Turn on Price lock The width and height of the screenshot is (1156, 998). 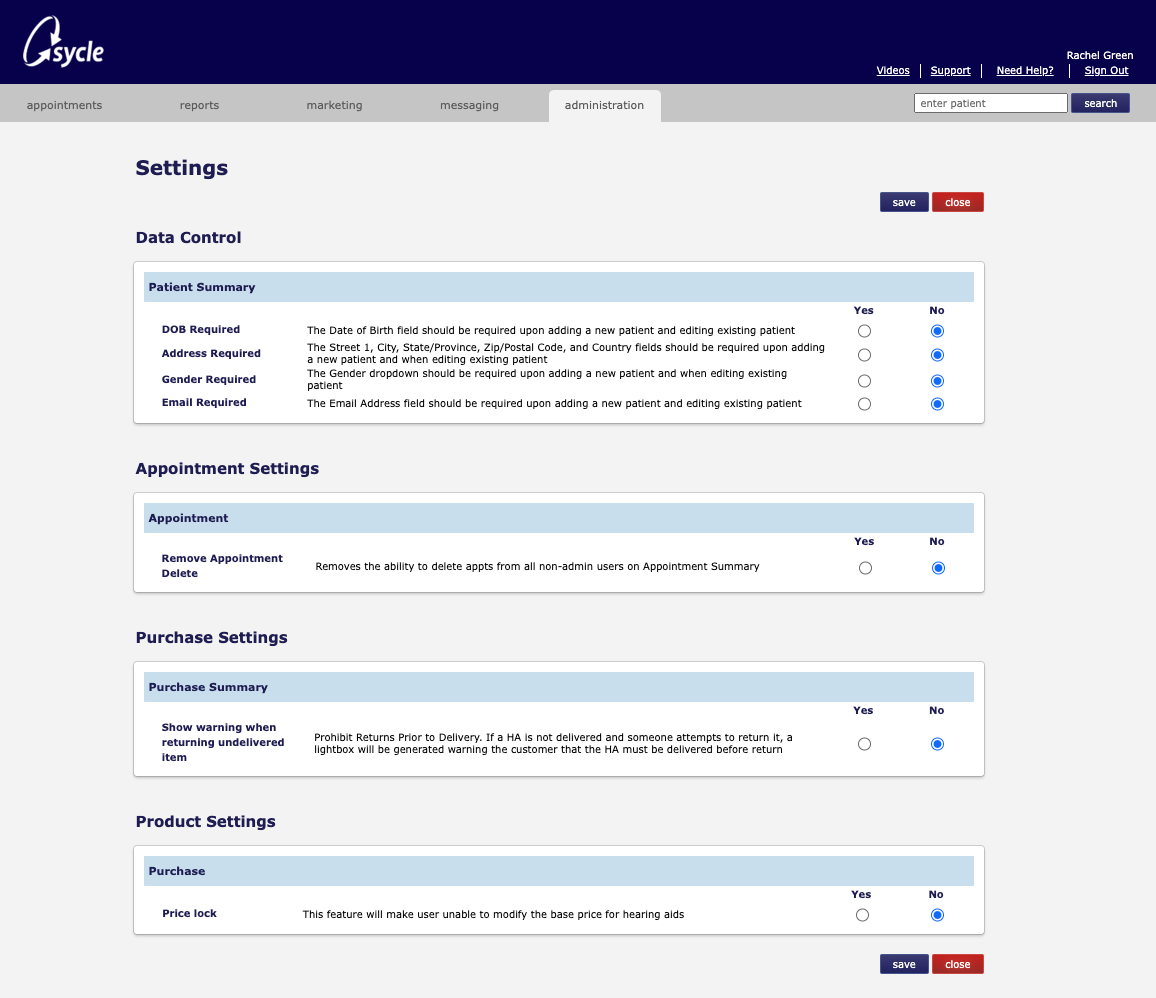[x=862, y=914]
